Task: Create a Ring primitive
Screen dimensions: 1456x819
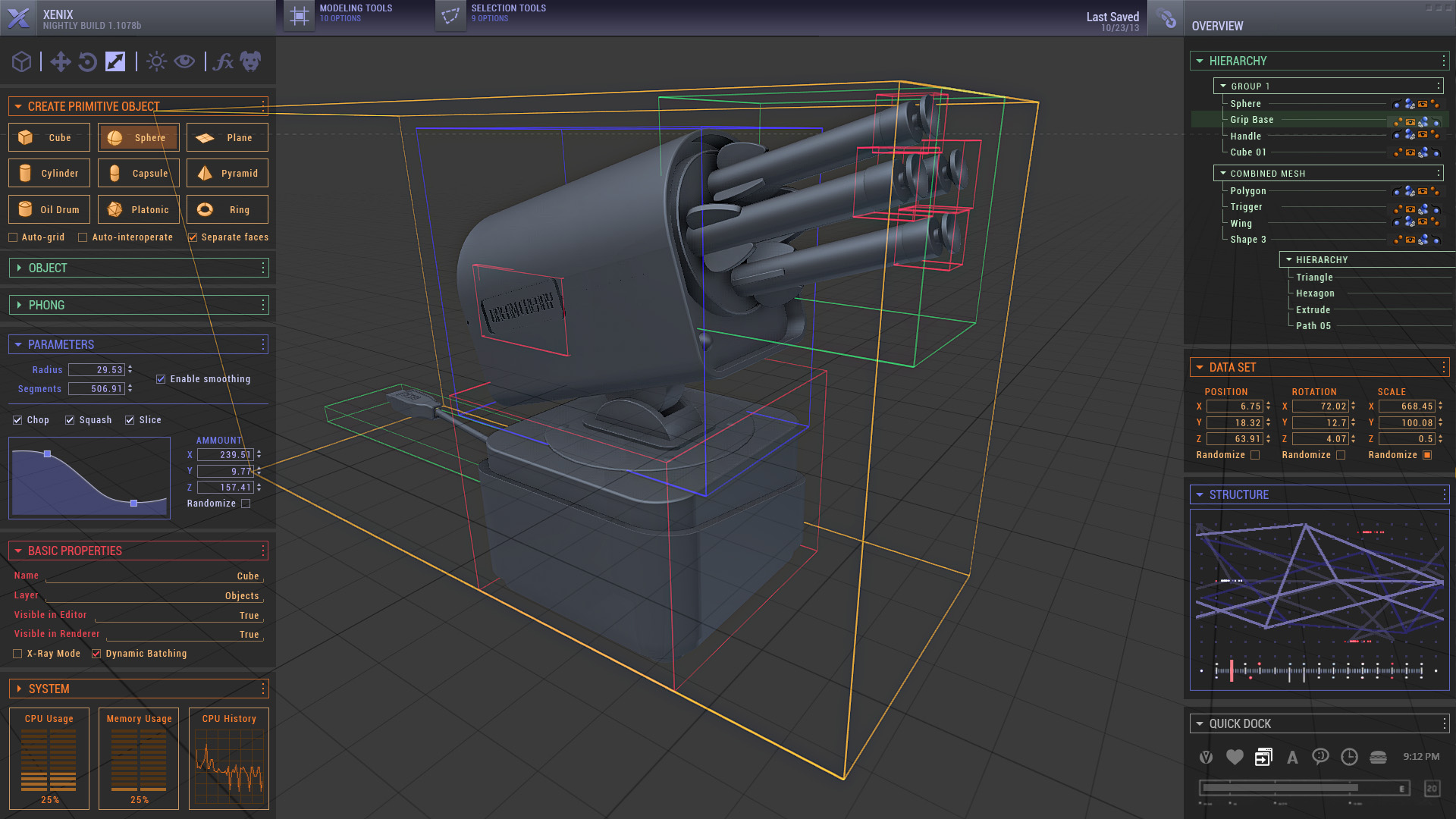Action: [x=227, y=210]
